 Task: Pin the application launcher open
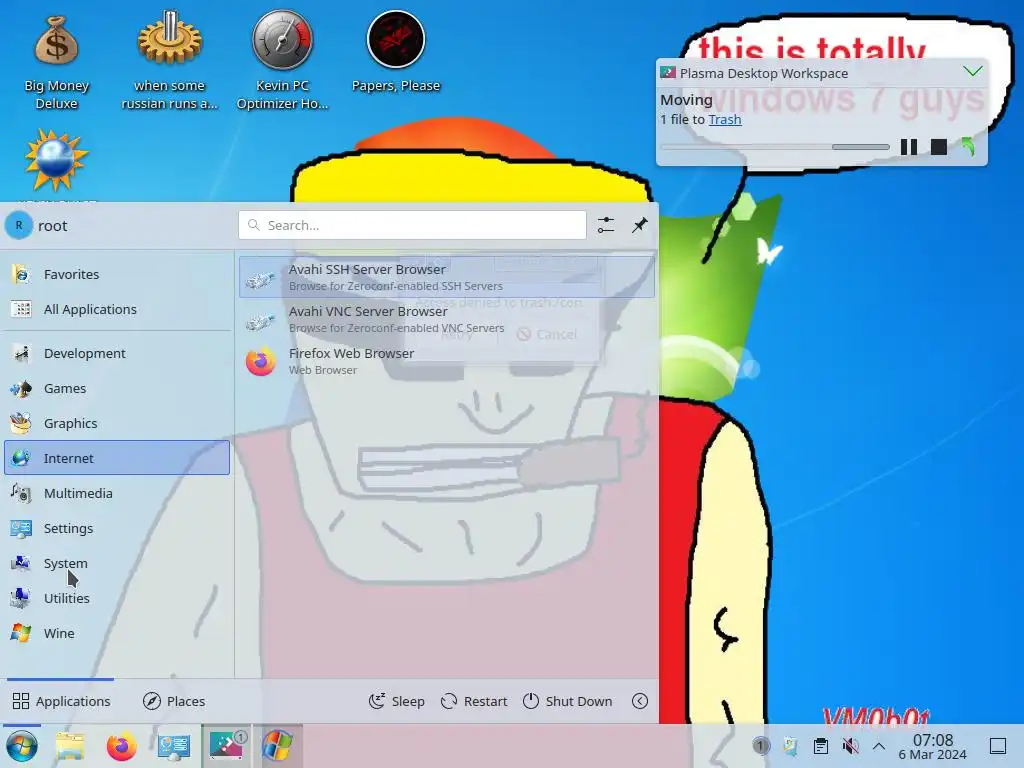[639, 225]
